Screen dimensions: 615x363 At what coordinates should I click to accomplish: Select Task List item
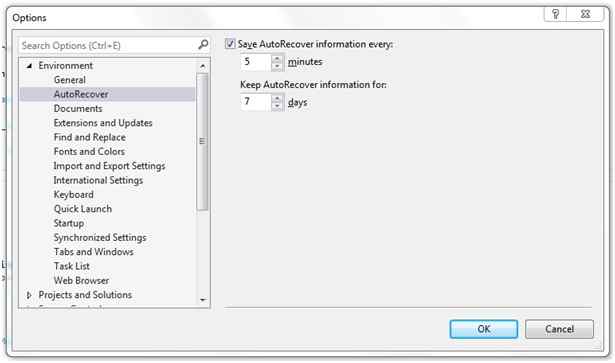click(x=71, y=266)
